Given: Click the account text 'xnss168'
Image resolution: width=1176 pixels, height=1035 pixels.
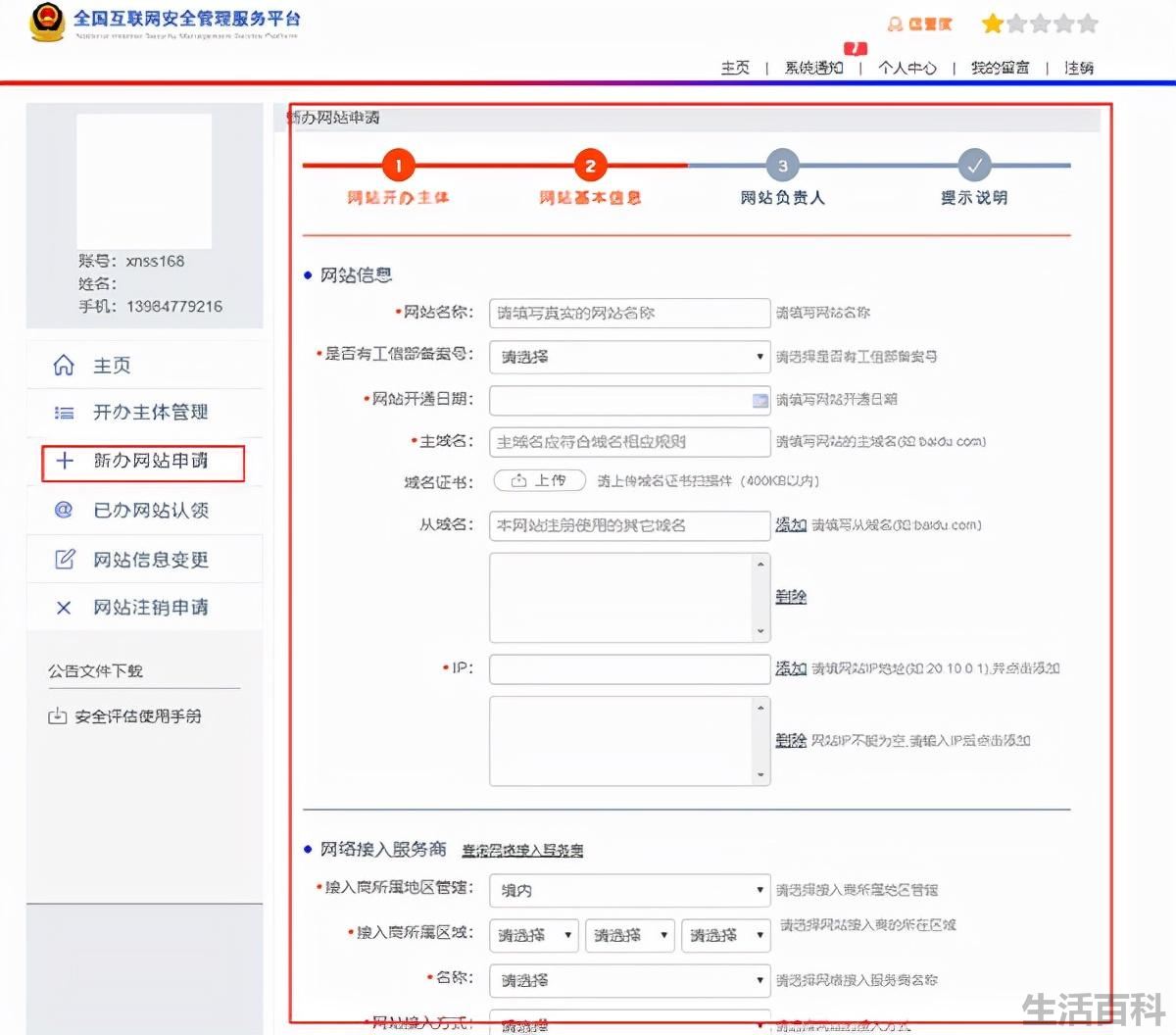Looking at the screenshot, I should point(155,262).
